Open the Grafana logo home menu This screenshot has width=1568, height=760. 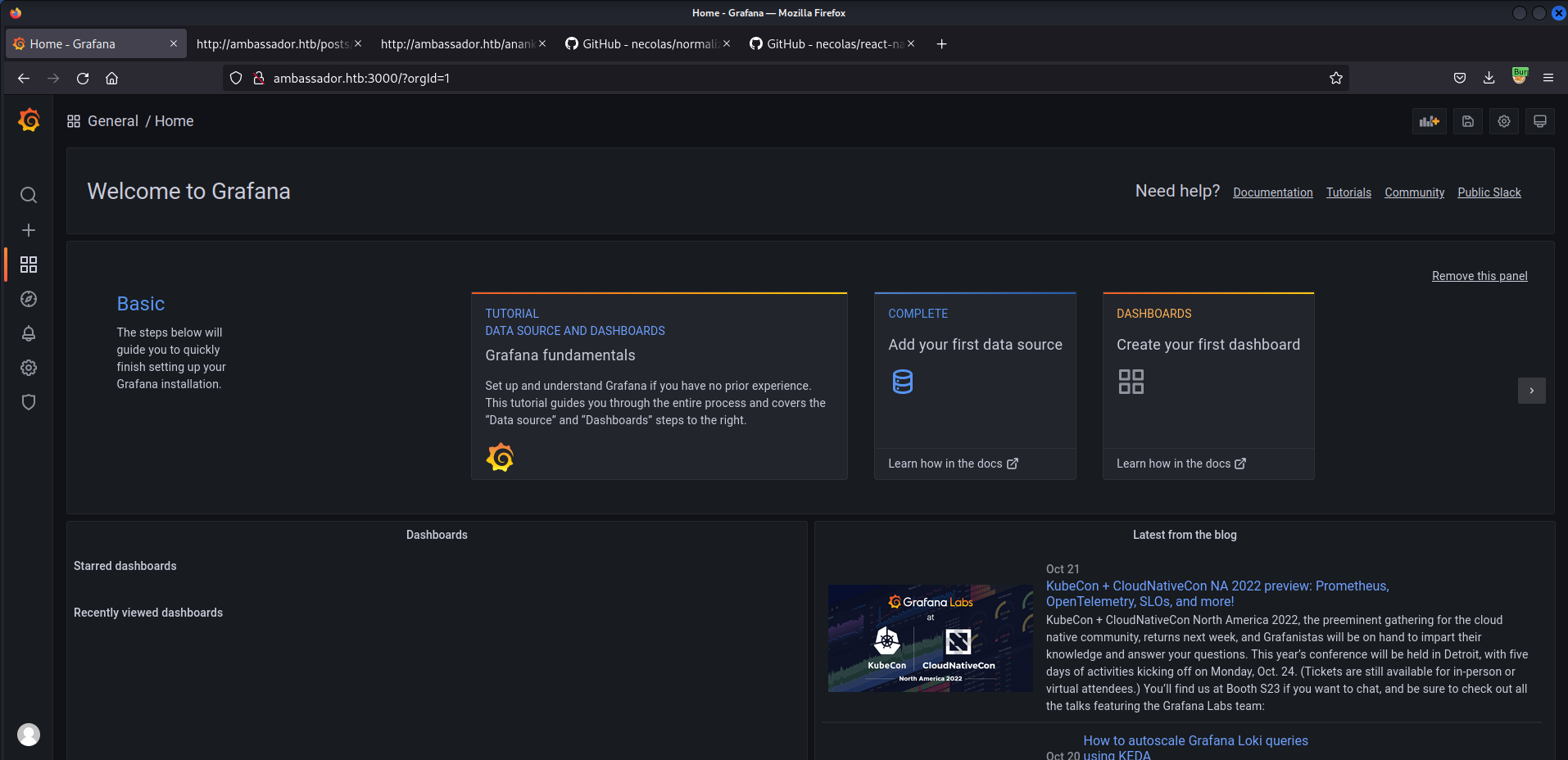pos(29,120)
